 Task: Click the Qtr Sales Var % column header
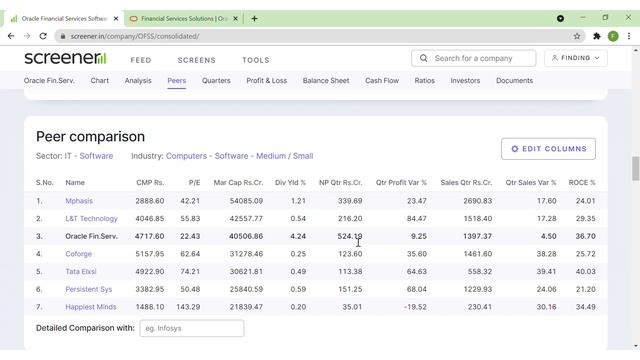point(531,182)
